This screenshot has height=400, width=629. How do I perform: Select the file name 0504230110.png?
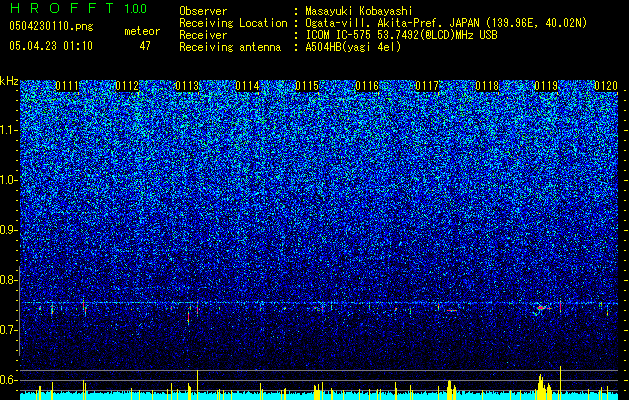coord(51,26)
